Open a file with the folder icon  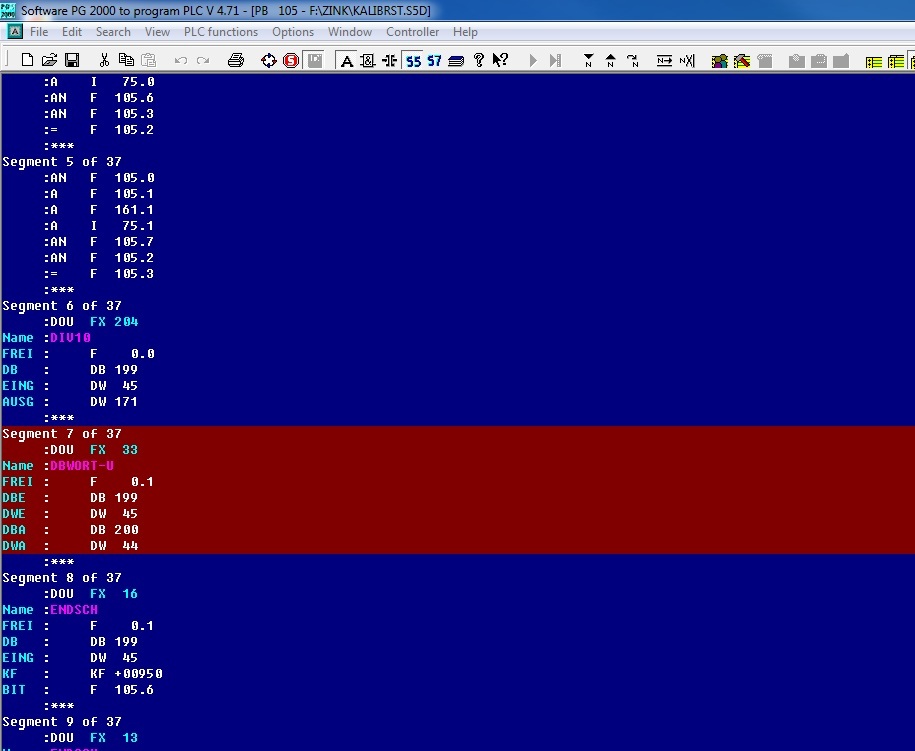pos(50,60)
